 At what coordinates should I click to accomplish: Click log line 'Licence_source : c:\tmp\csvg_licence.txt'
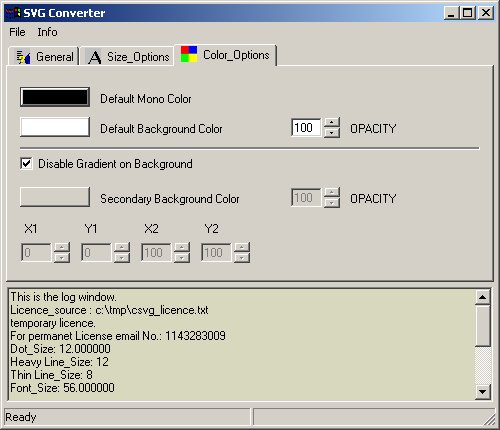109,310
